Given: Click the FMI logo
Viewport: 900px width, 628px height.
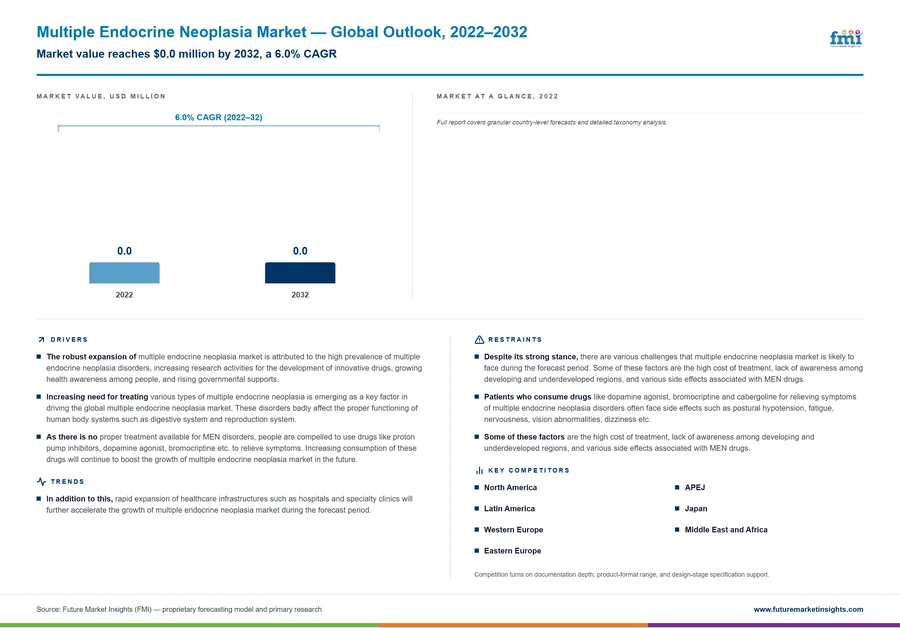Looking at the screenshot, I should (846, 38).
